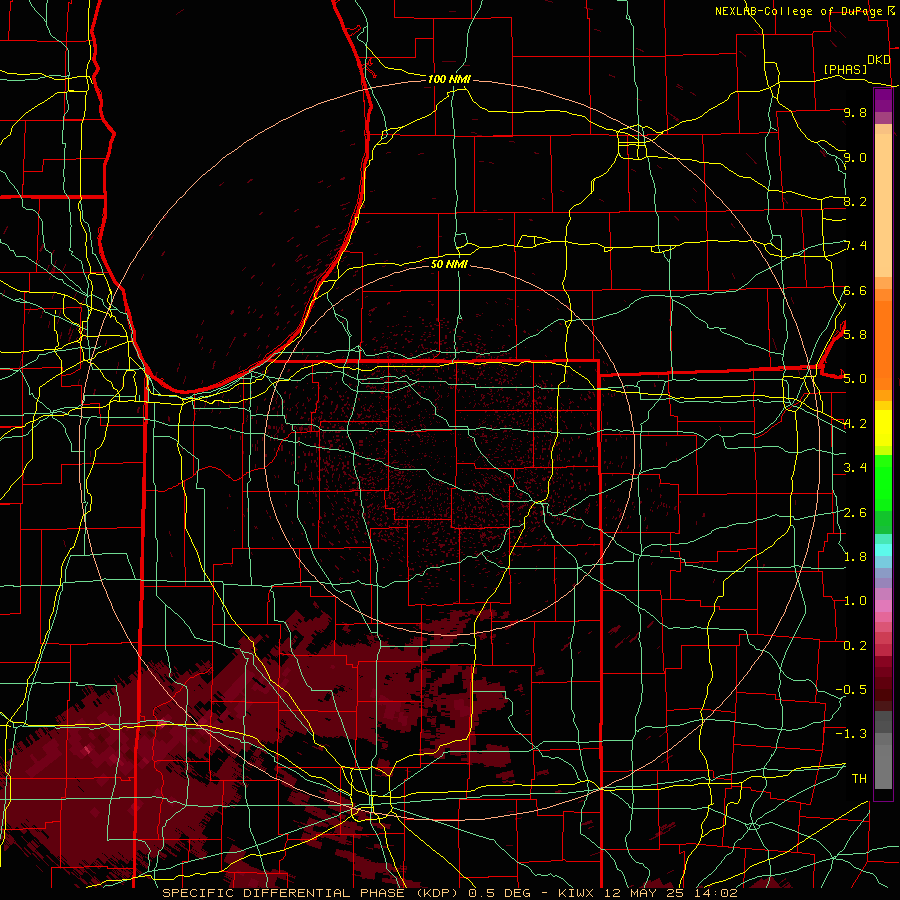Click the TH threshold label

click(859, 778)
